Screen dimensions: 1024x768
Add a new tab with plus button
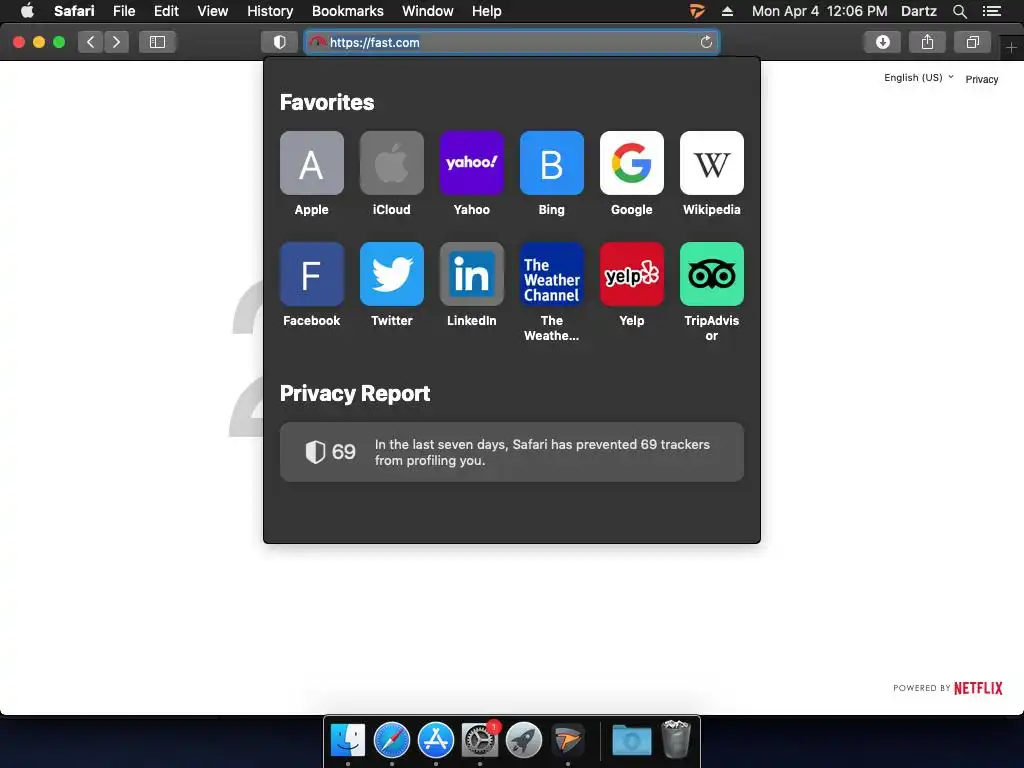click(x=1011, y=48)
